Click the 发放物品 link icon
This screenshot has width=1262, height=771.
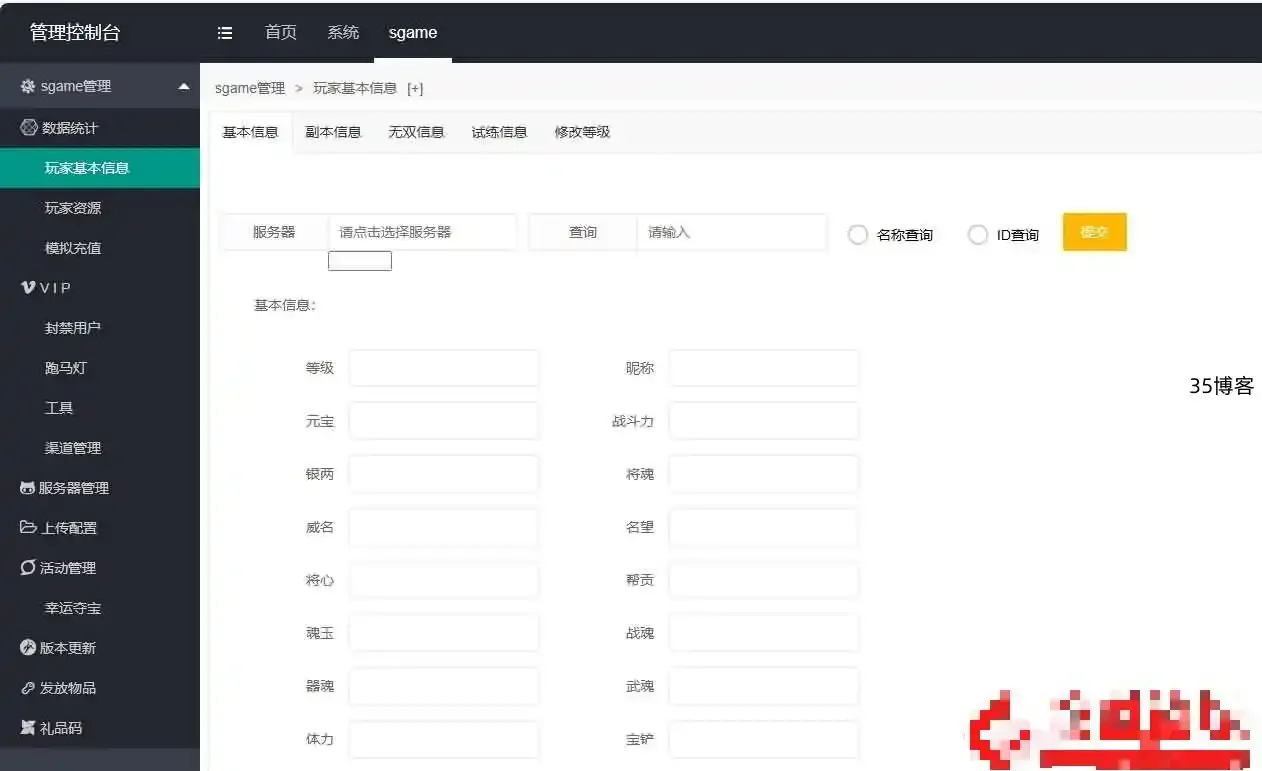[28, 688]
